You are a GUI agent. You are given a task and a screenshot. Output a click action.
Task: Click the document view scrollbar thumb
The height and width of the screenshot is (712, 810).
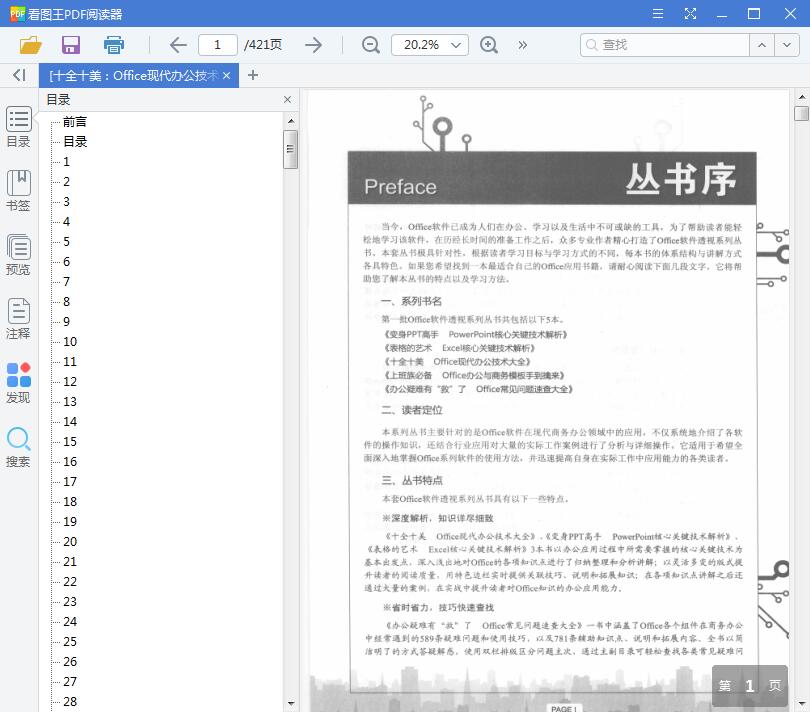coord(801,113)
